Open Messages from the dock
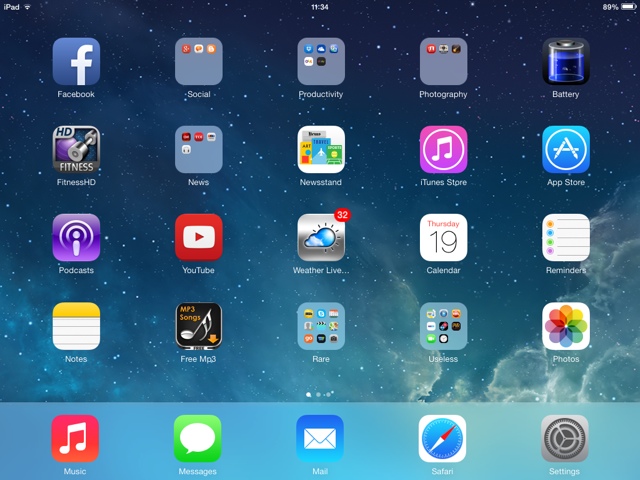This screenshot has width=640, height=480. [198, 439]
